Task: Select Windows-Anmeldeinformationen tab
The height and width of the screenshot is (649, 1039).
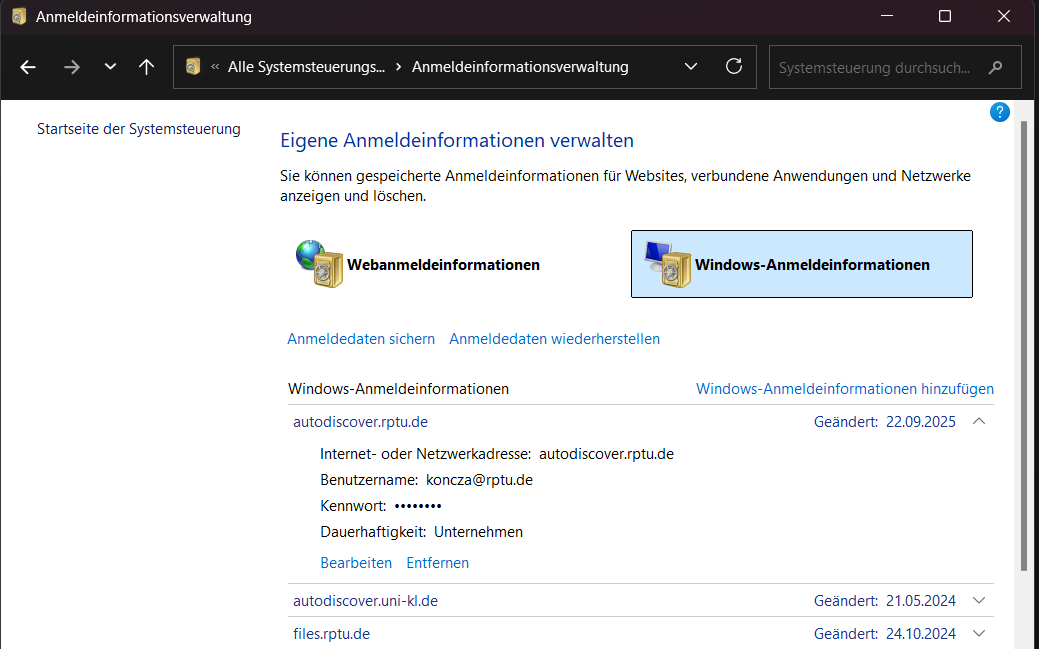Action: [x=801, y=265]
